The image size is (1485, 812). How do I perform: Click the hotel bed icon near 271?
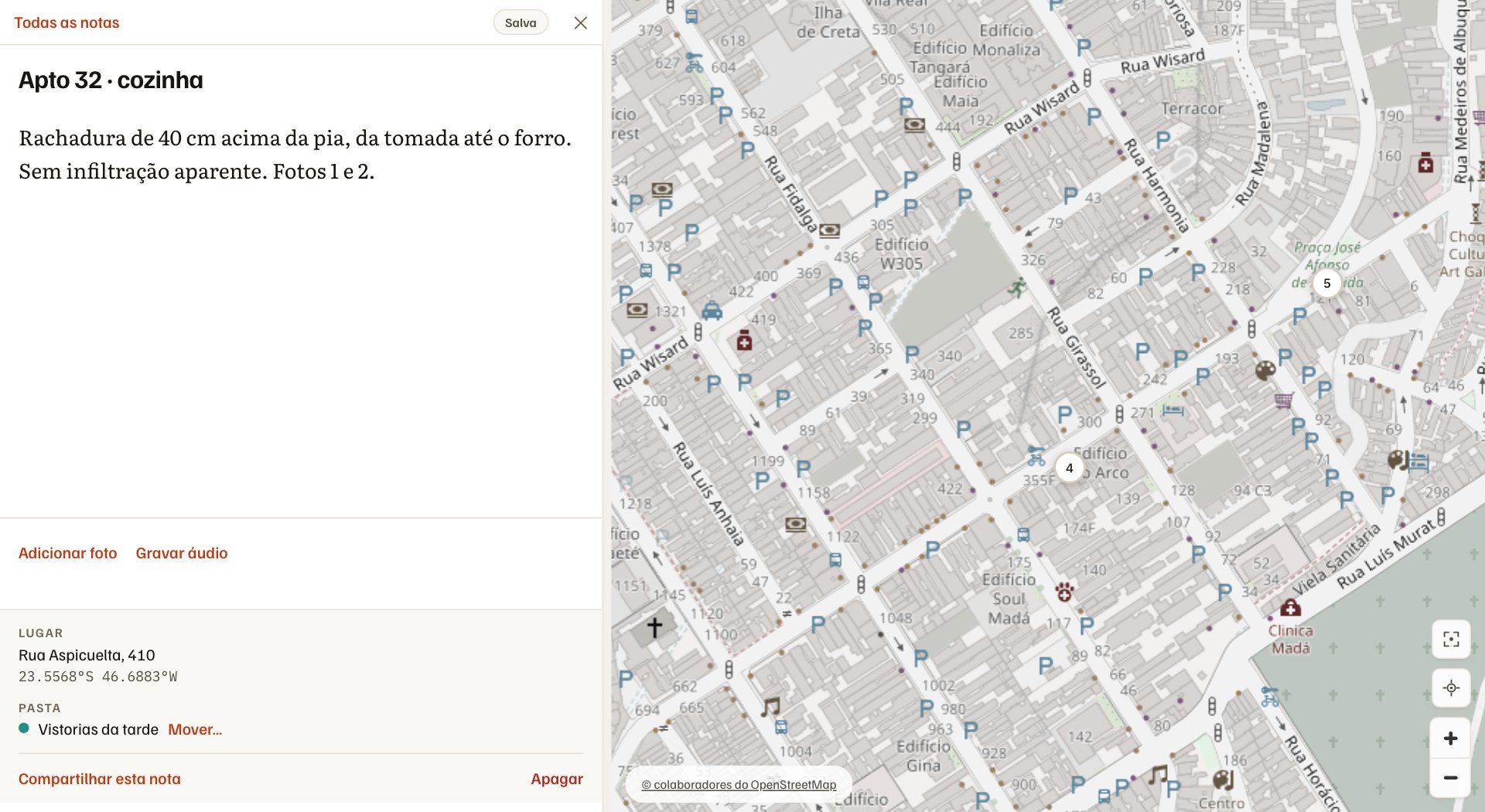click(1173, 410)
